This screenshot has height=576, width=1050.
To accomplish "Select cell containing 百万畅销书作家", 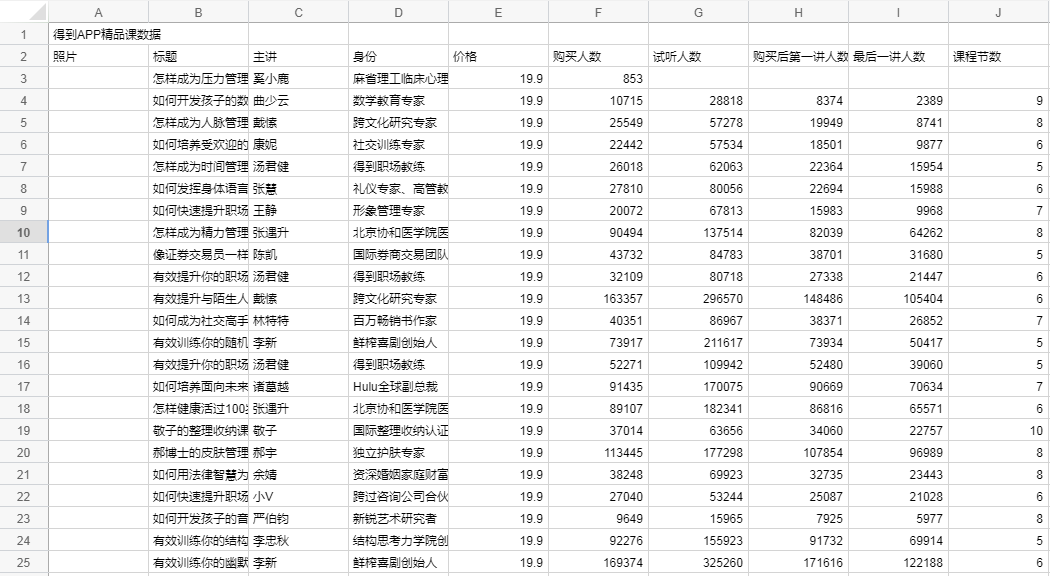I will point(398,321).
